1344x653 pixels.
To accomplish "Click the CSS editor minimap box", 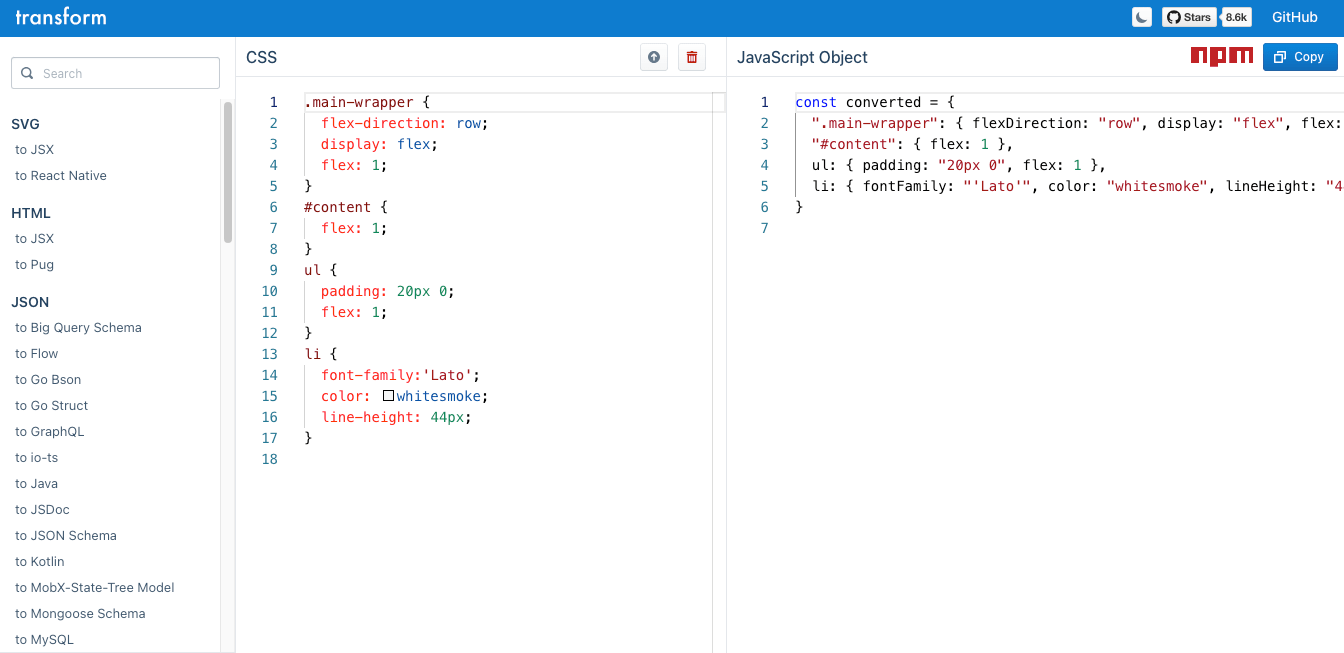I will click(718, 102).
